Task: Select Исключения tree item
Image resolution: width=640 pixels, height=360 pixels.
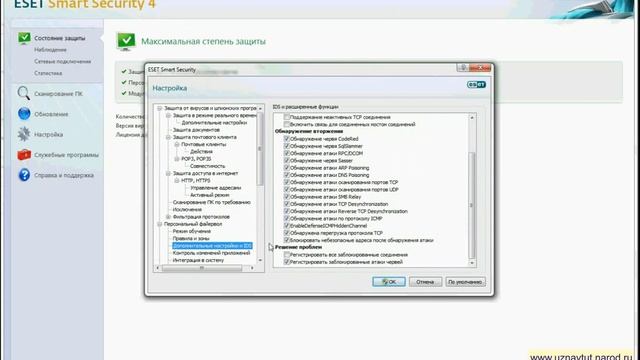Action: coord(187,209)
